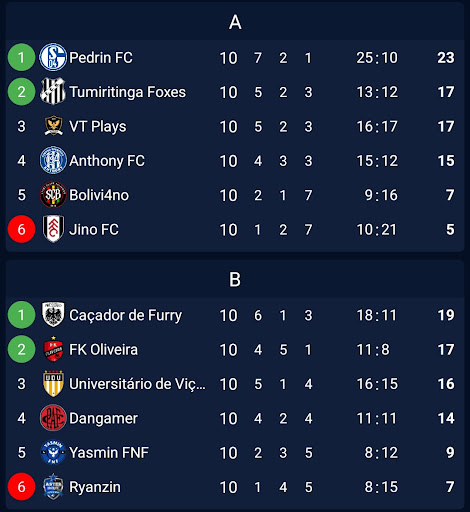Select the Universitário de Viç... striped crest
470x512 pixels.
(x=53, y=383)
